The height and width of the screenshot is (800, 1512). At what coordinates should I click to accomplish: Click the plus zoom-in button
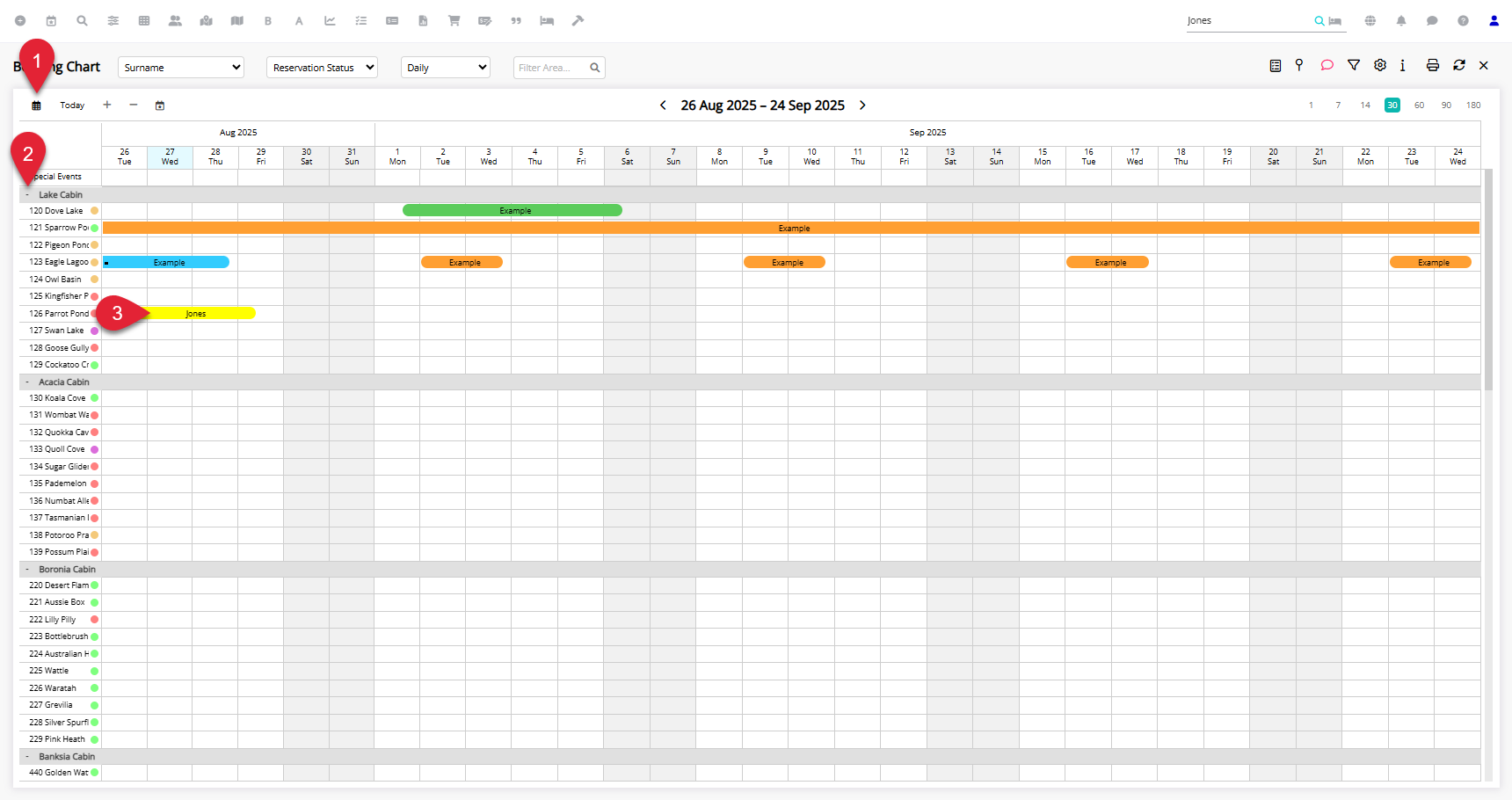click(x=107, y=105)
